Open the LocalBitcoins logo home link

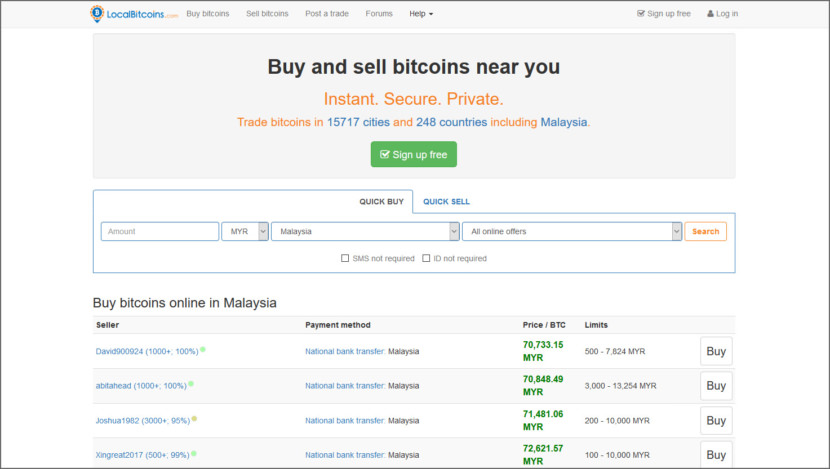point(134,14)
